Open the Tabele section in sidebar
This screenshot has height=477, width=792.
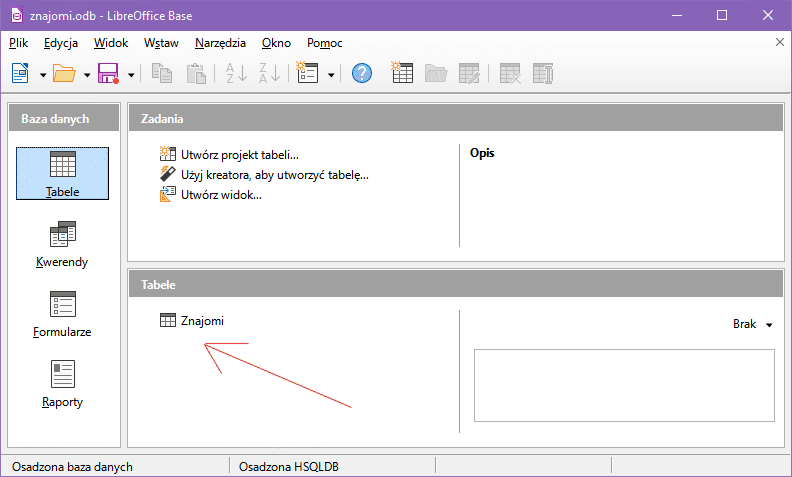(62, 172)
